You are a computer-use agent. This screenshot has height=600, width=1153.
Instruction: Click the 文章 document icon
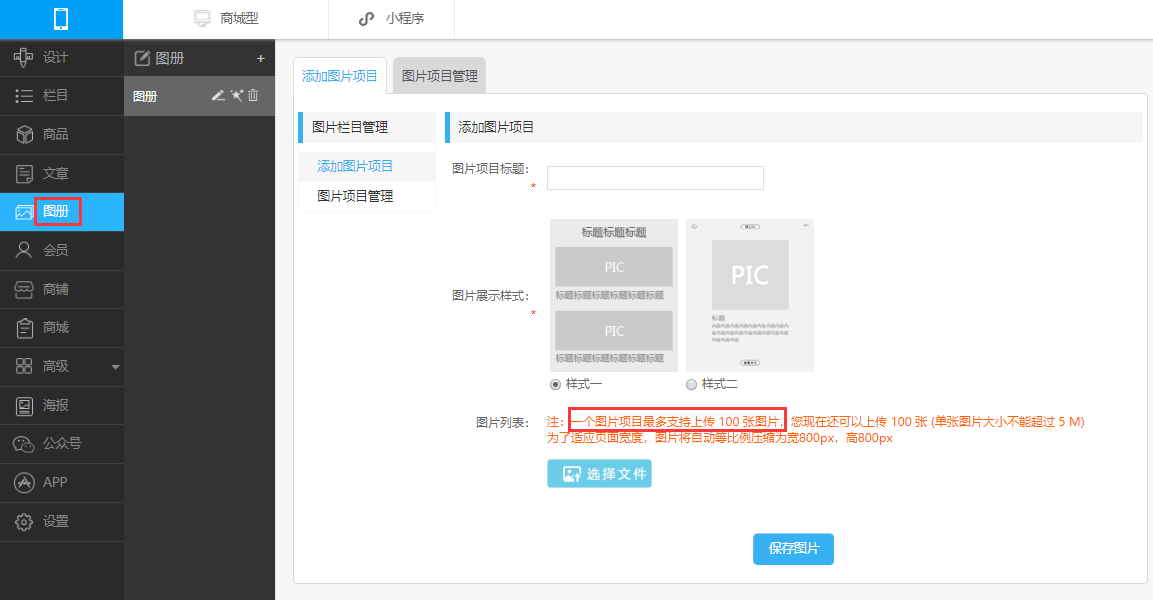(x=24, y=174)
